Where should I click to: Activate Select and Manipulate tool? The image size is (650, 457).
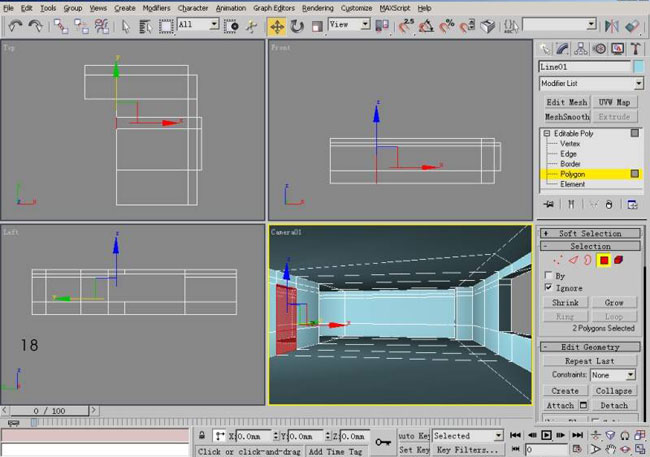tap(251, 27)
